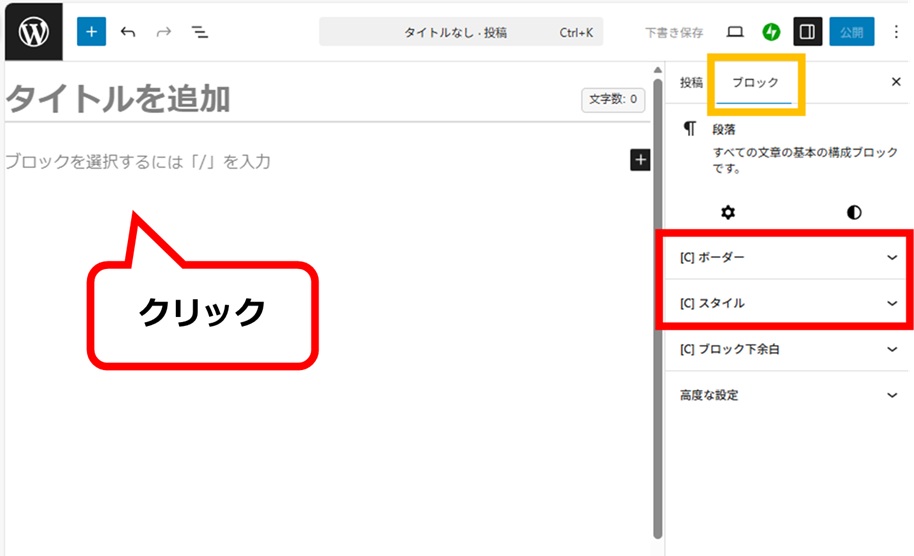Click the laptop preview icon

(x=735, y=32)
